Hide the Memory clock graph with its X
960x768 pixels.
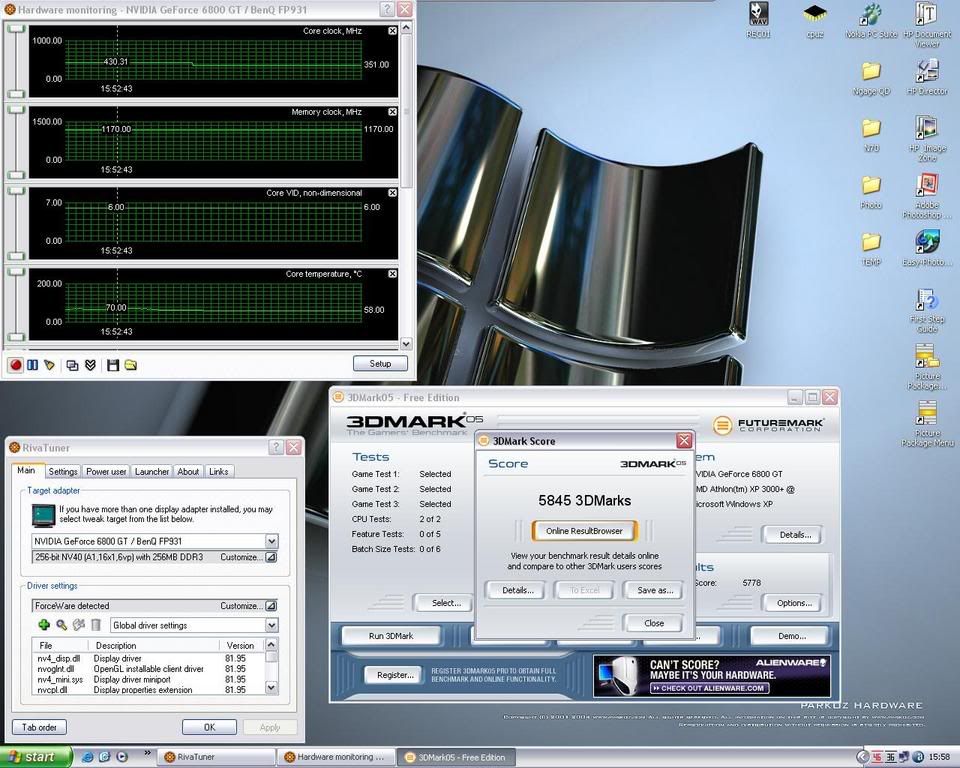pos(392,112)
